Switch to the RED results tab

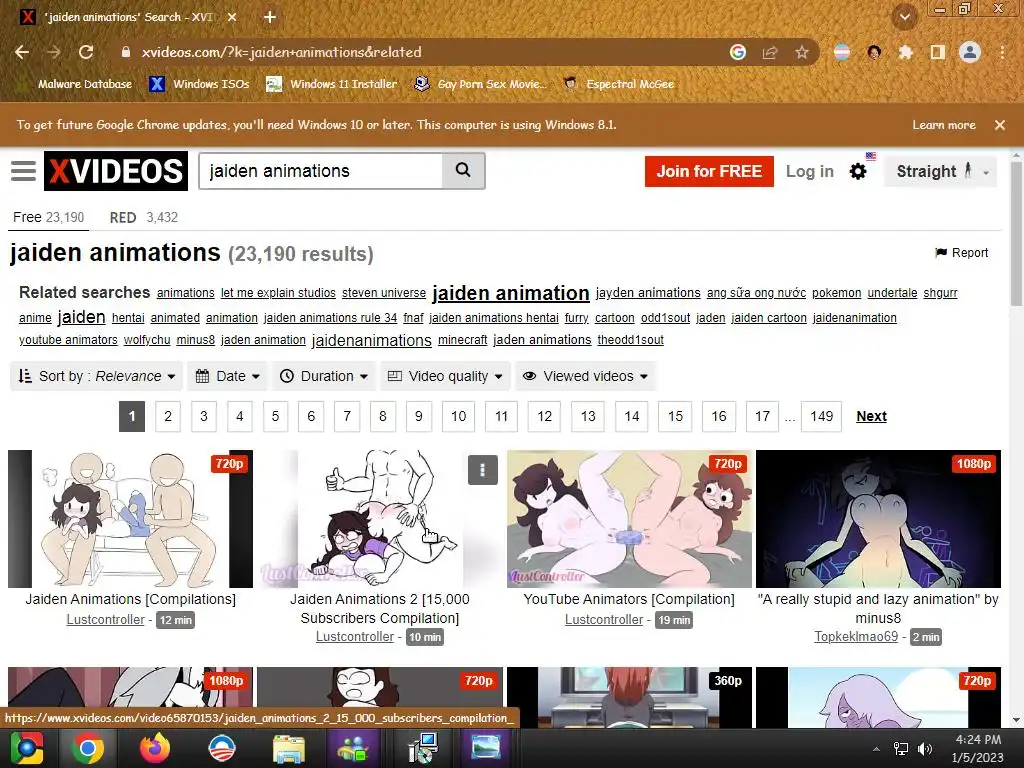click(144, 217)
